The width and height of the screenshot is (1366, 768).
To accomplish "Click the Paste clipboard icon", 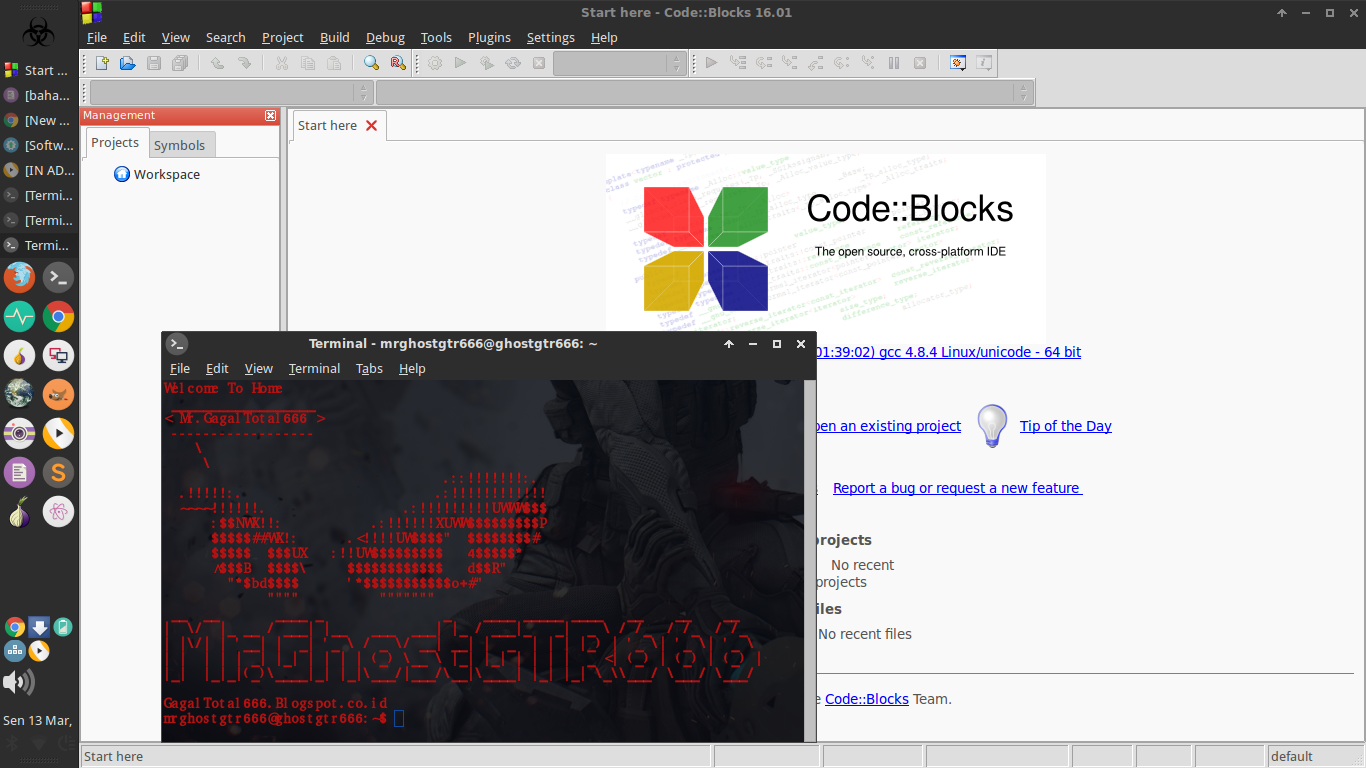I will click(x=334, y=63).
